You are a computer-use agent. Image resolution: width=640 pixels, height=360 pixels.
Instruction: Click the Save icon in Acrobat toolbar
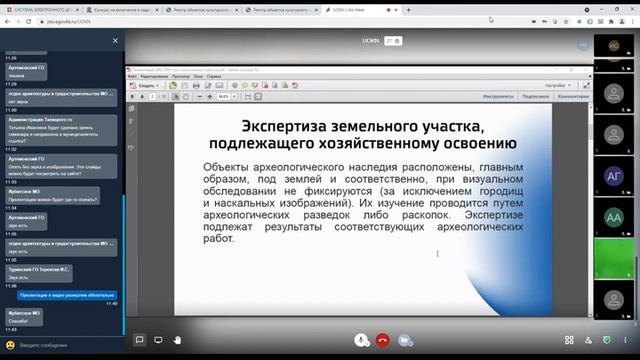184,85
